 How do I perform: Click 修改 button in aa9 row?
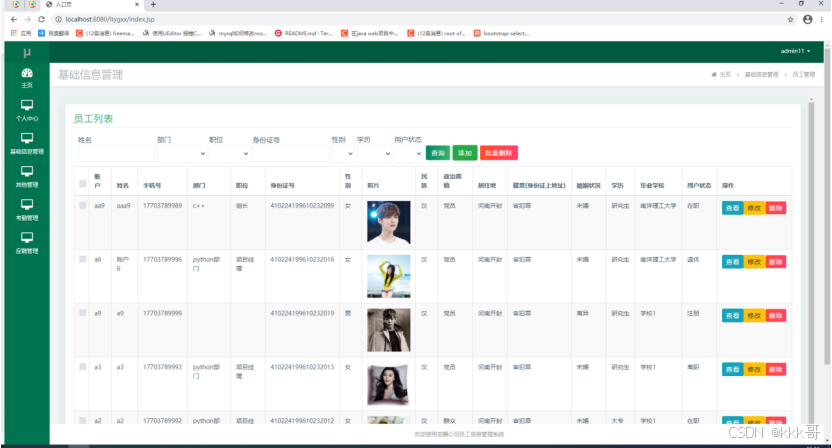click(x=754, y=208)
